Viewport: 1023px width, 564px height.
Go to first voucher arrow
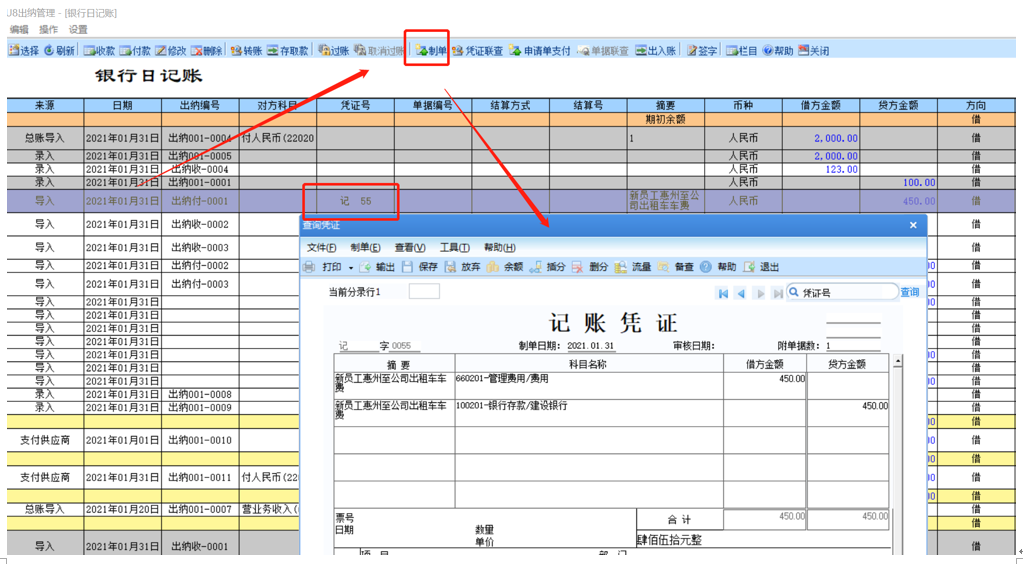click(723, 293)
